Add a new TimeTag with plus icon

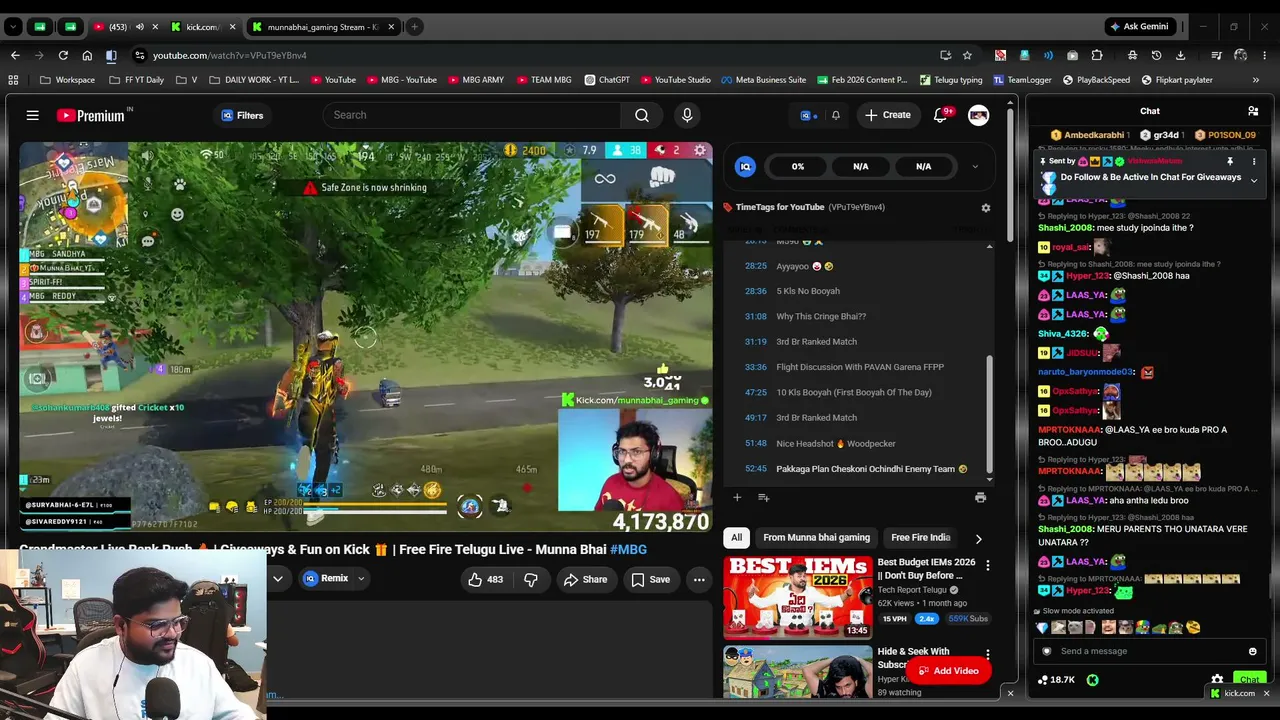(x=737, y=497)
